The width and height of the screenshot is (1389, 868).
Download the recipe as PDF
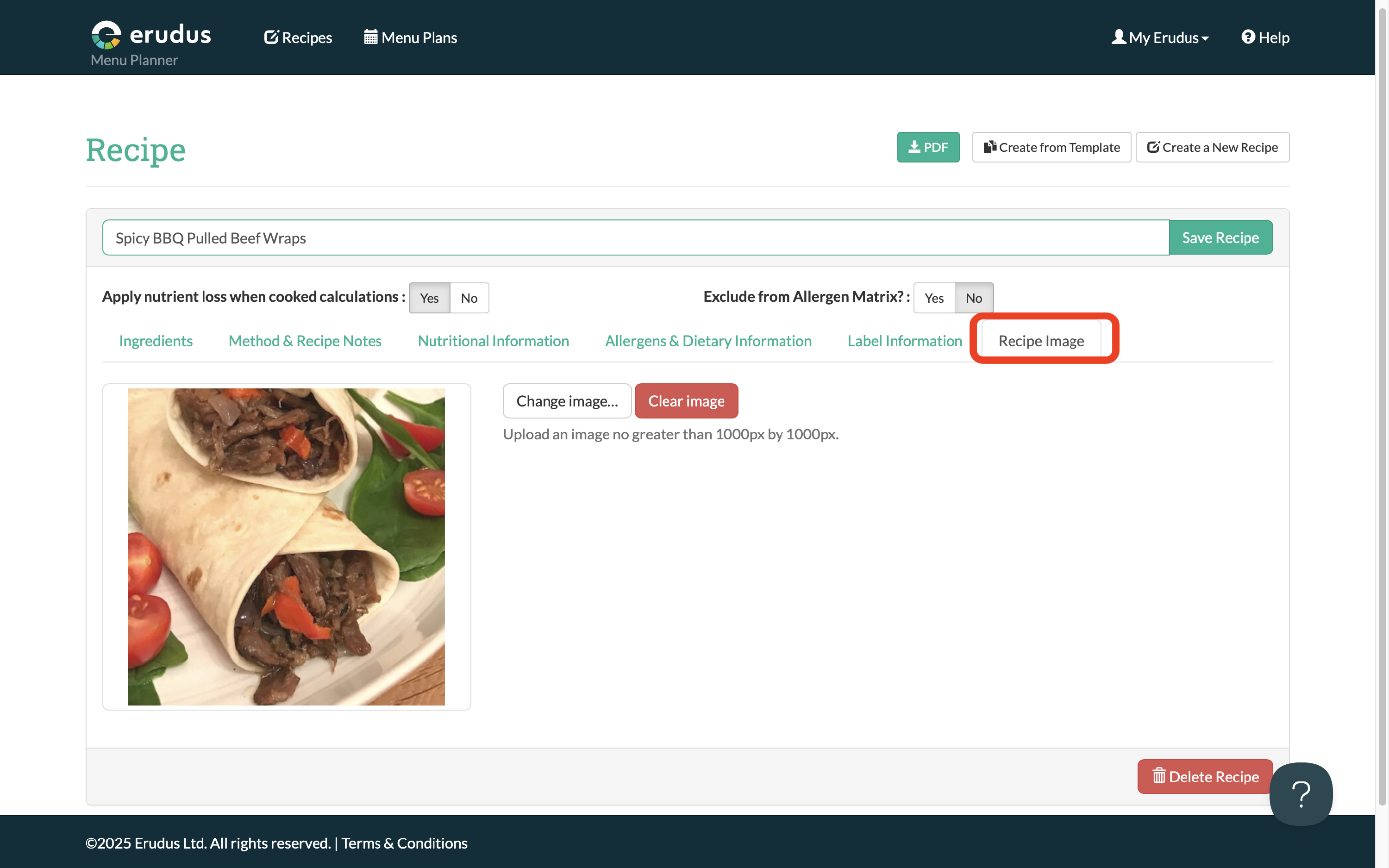pyautogui.click(x=927, y=148)
